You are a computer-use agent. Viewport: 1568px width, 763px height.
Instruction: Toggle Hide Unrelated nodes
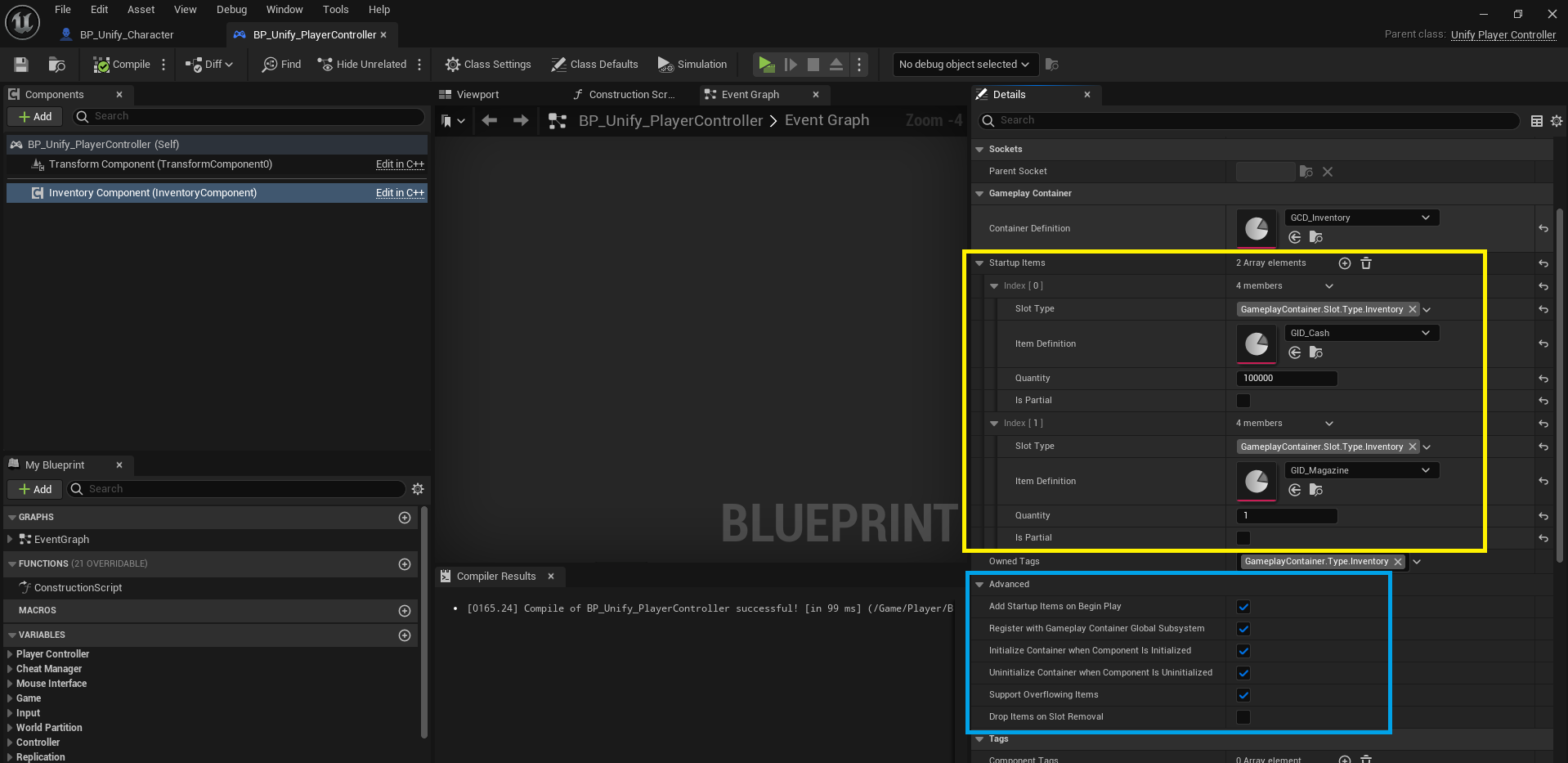[361, 65]
